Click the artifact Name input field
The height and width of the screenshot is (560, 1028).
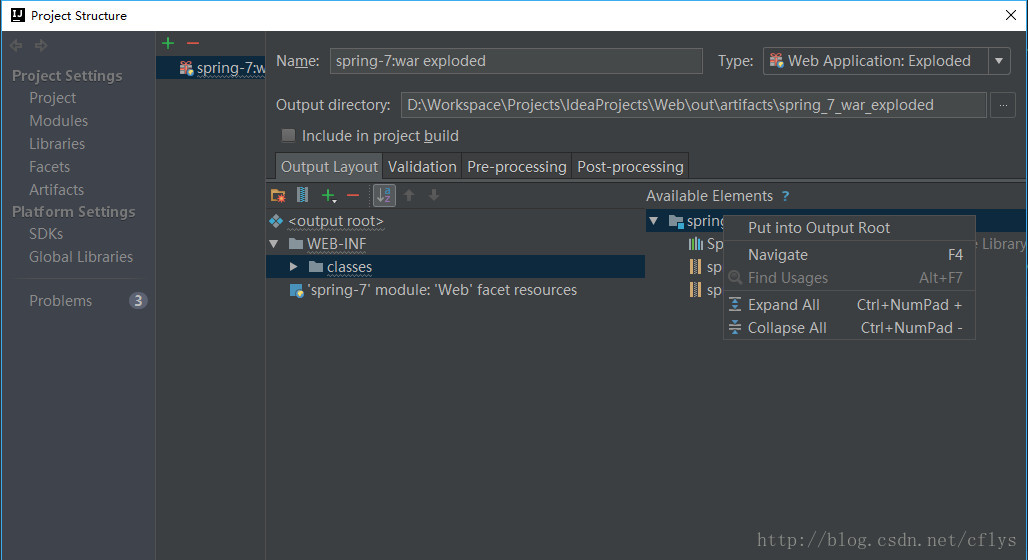[x=516, y=61]
